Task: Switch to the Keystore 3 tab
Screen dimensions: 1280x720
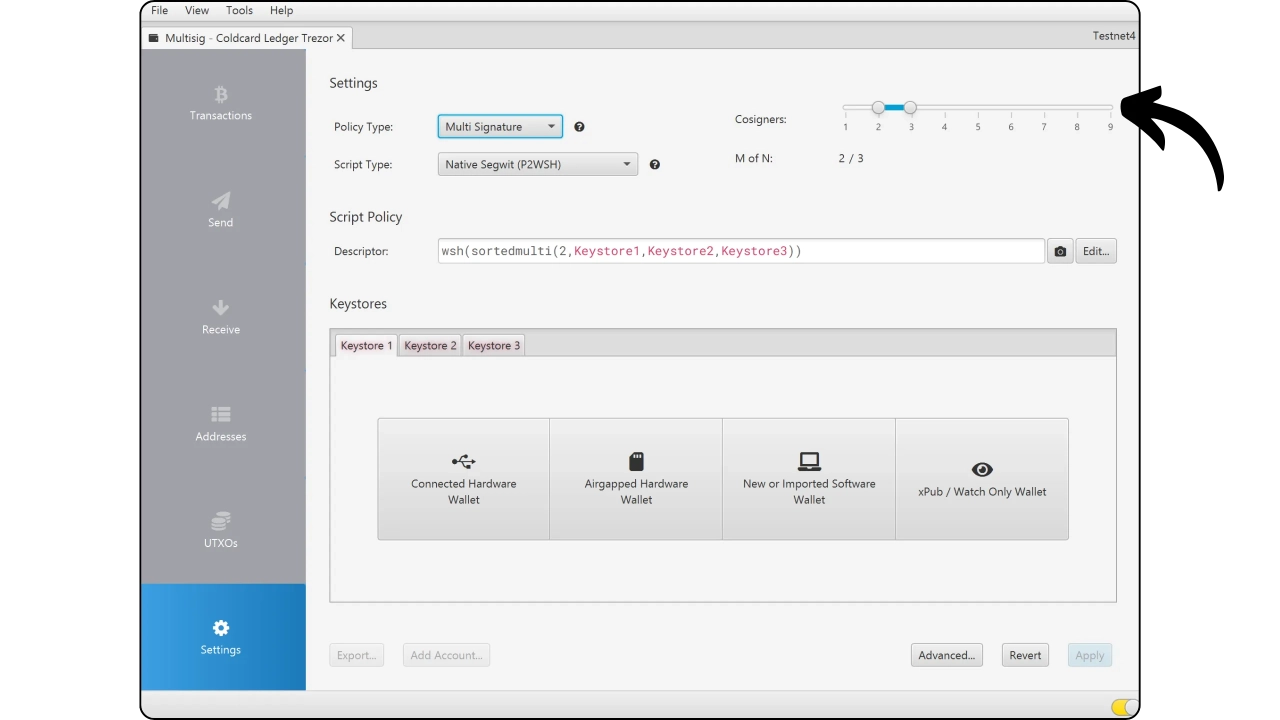Action: click(x=494, y=346)
